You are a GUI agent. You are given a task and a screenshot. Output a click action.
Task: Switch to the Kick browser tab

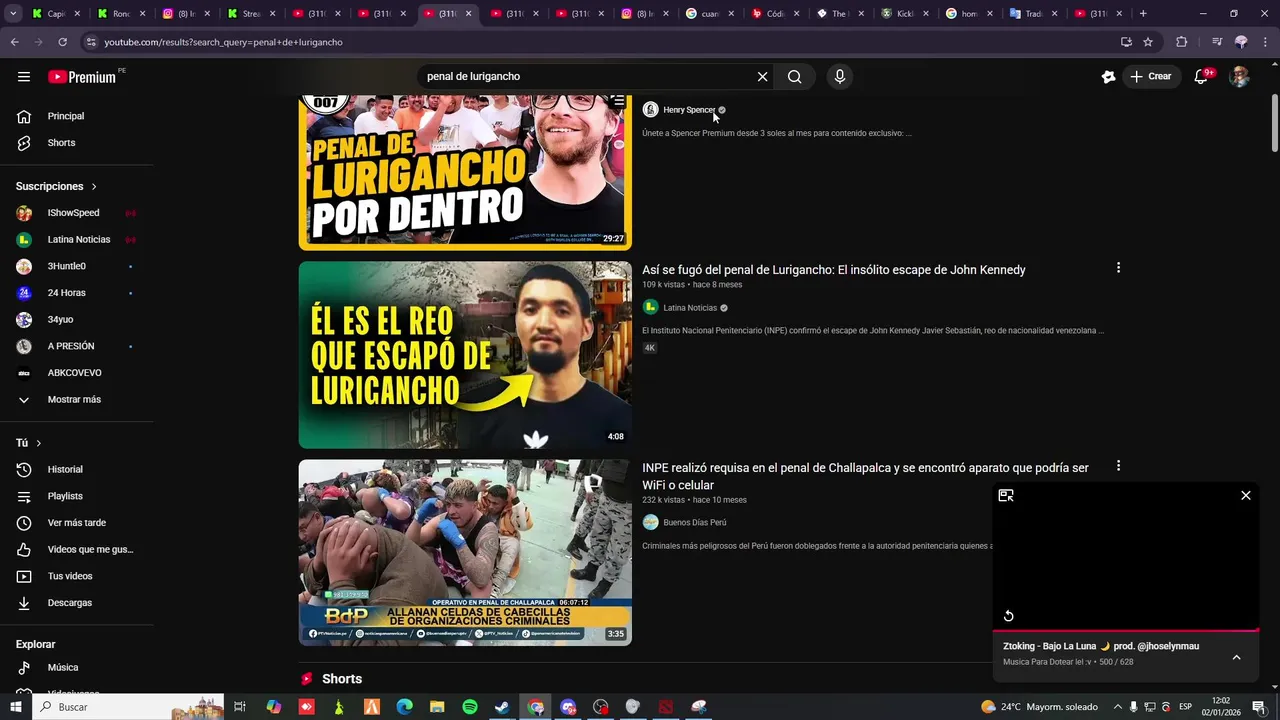coord(905,14)
